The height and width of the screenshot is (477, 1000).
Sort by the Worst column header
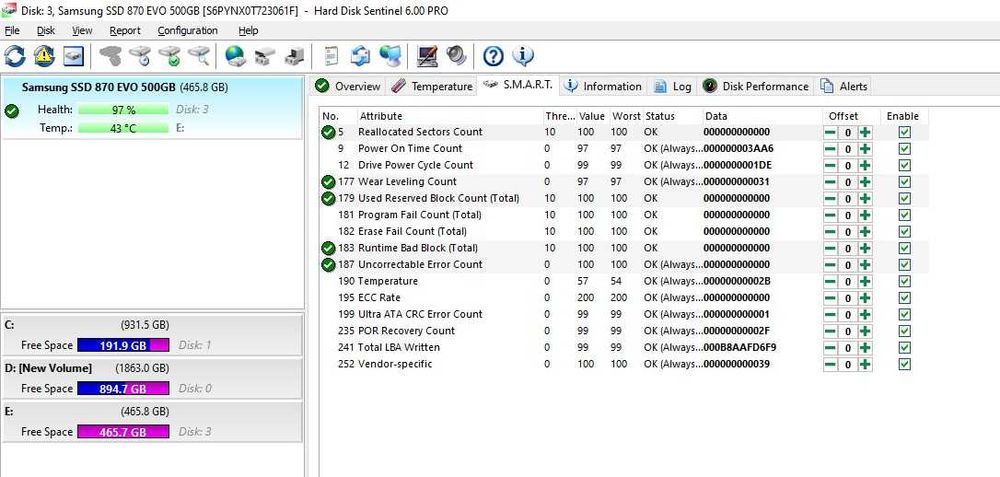[x=626, y=116]
